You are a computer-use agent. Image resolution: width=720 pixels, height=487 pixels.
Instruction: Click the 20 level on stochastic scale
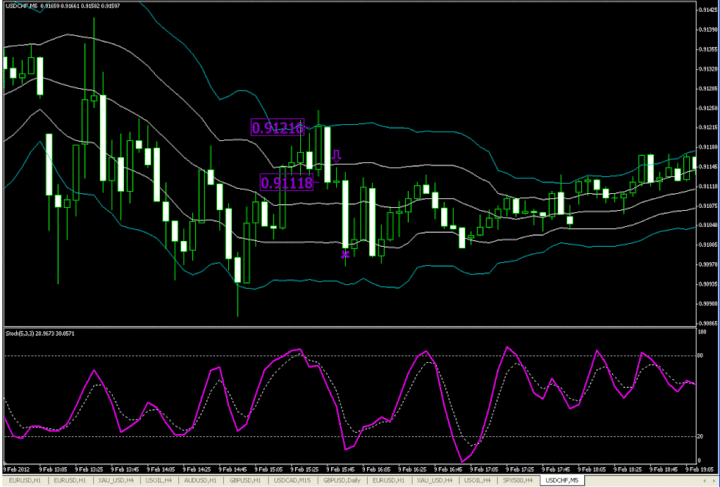700,437
